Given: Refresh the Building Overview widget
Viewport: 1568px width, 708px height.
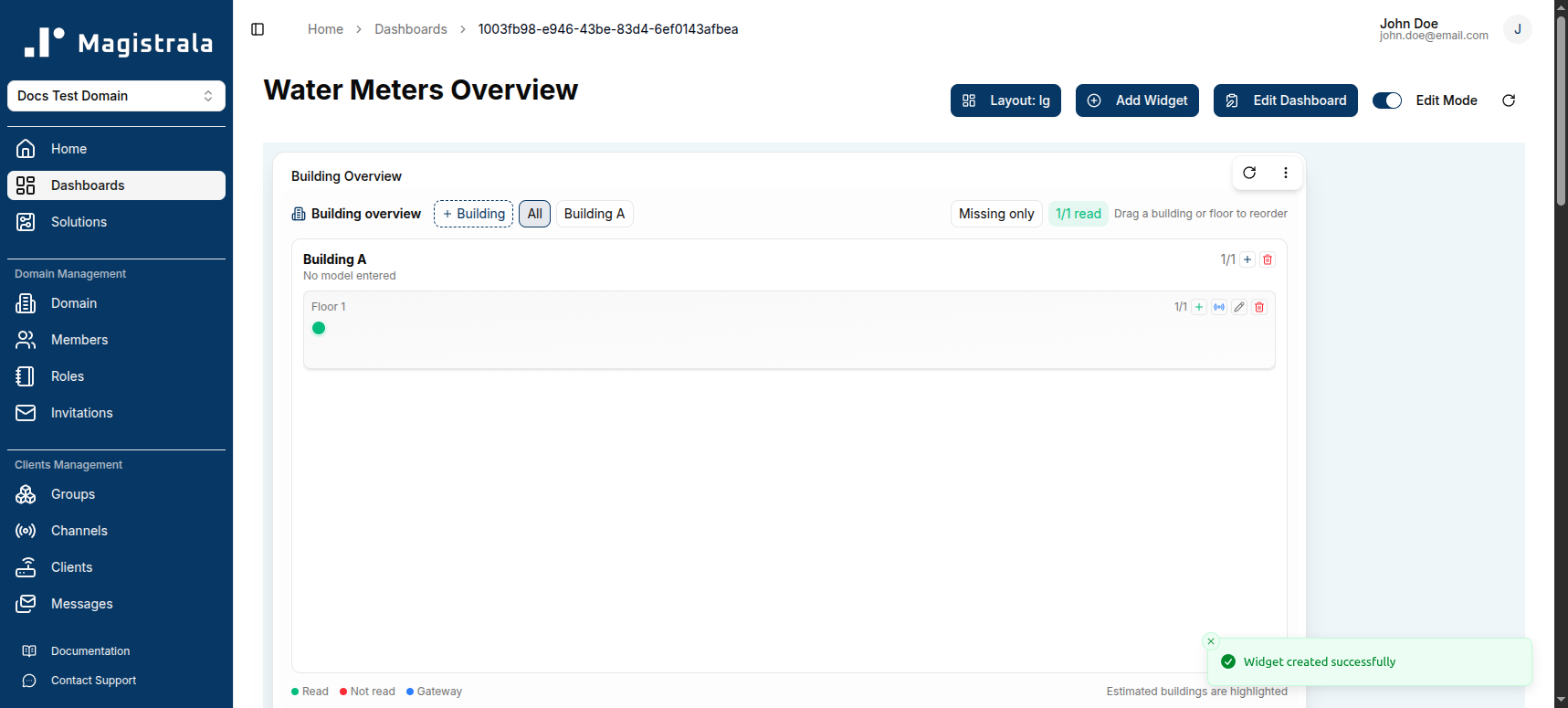Looking at the screenshot, I should click(1249, 173).
